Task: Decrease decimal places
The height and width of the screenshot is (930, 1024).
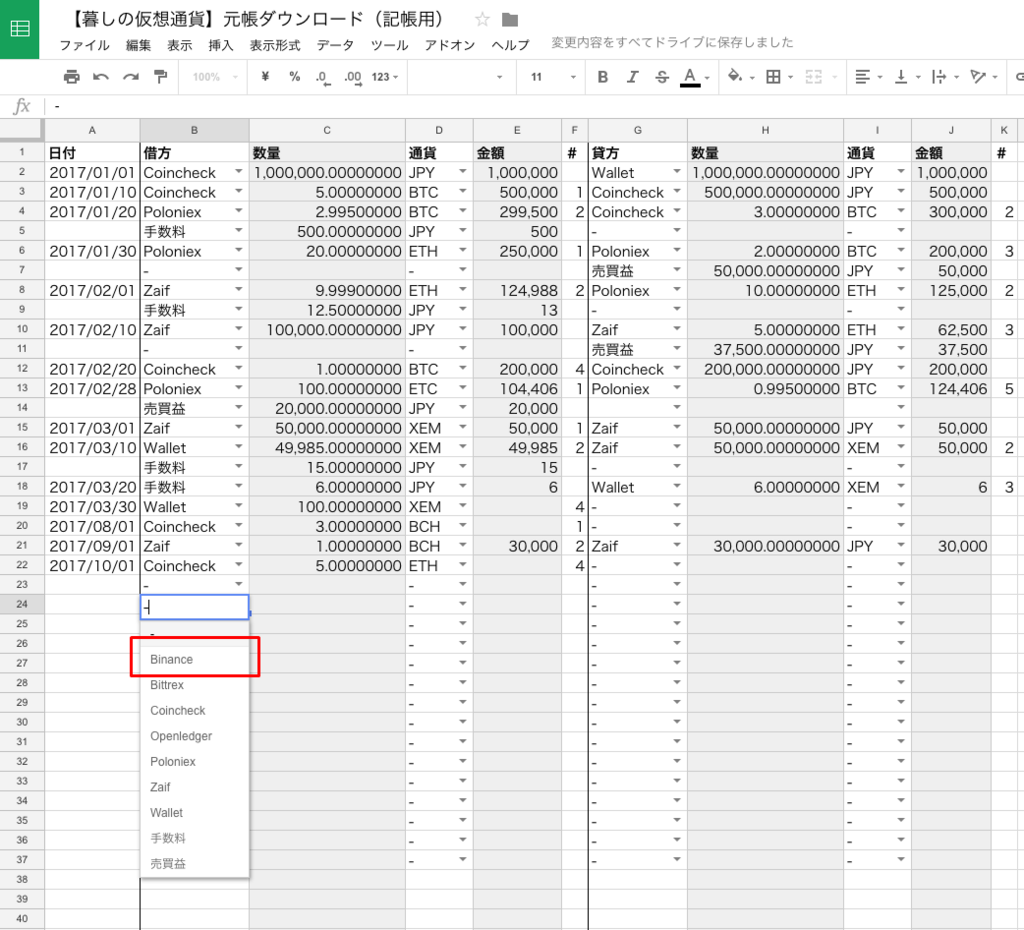Action: (323, 77)
